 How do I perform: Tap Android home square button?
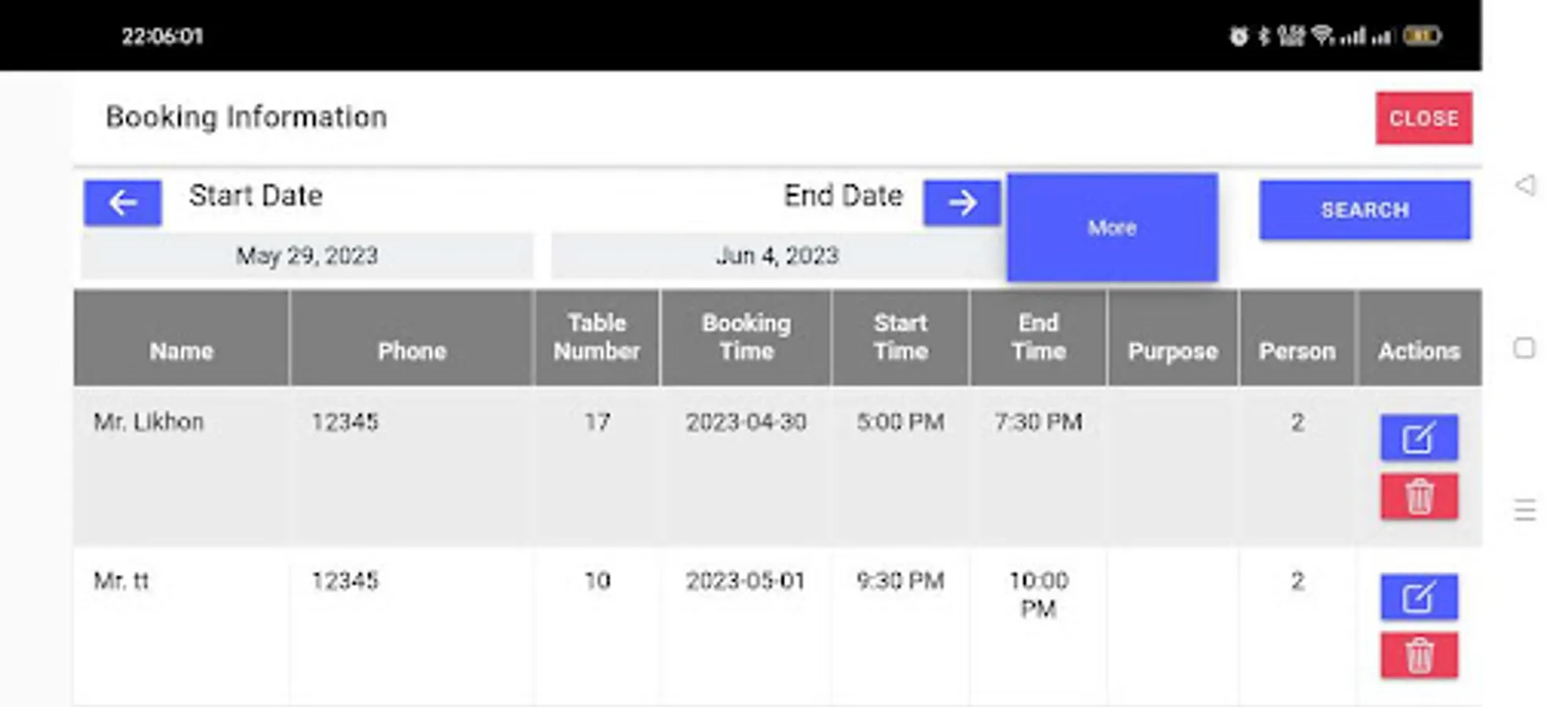coord(1524,348)
